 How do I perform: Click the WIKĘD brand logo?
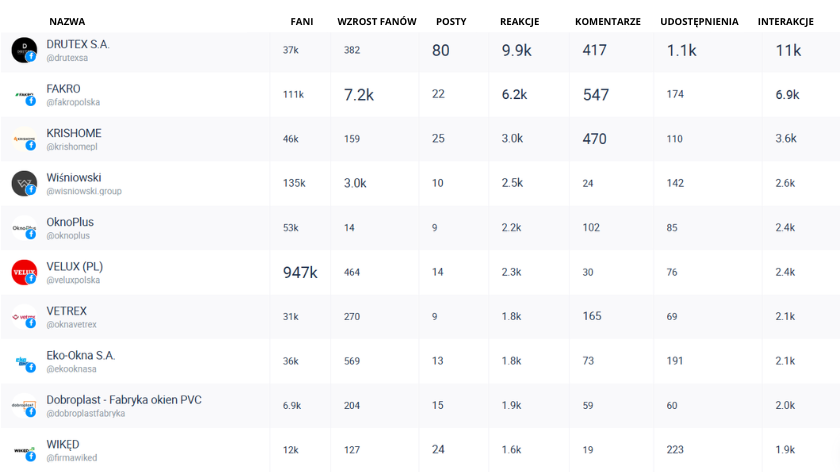coord(24,450)
